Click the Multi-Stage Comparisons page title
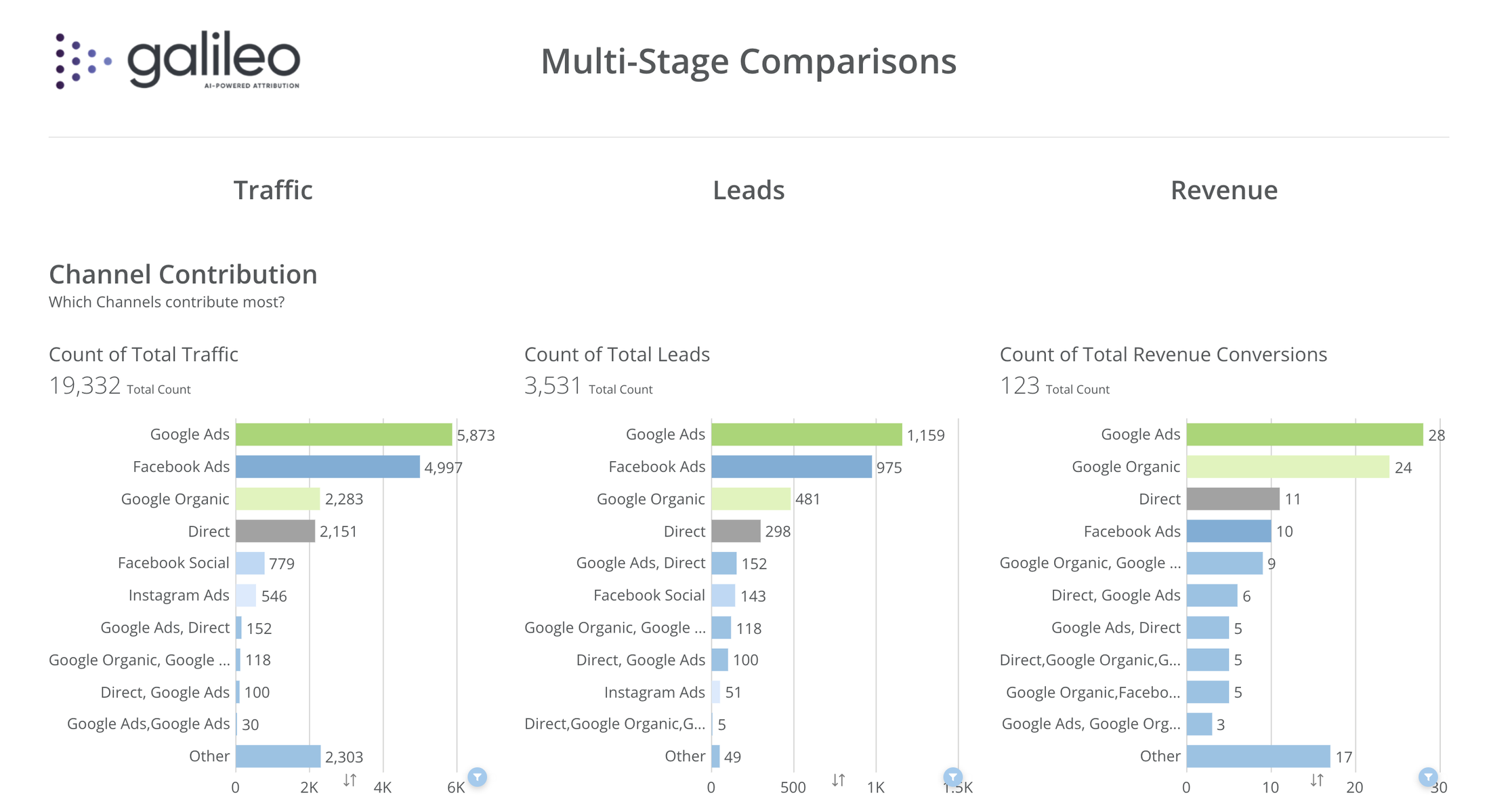Screen dimensions: 1512x810 tap(749, 61)
